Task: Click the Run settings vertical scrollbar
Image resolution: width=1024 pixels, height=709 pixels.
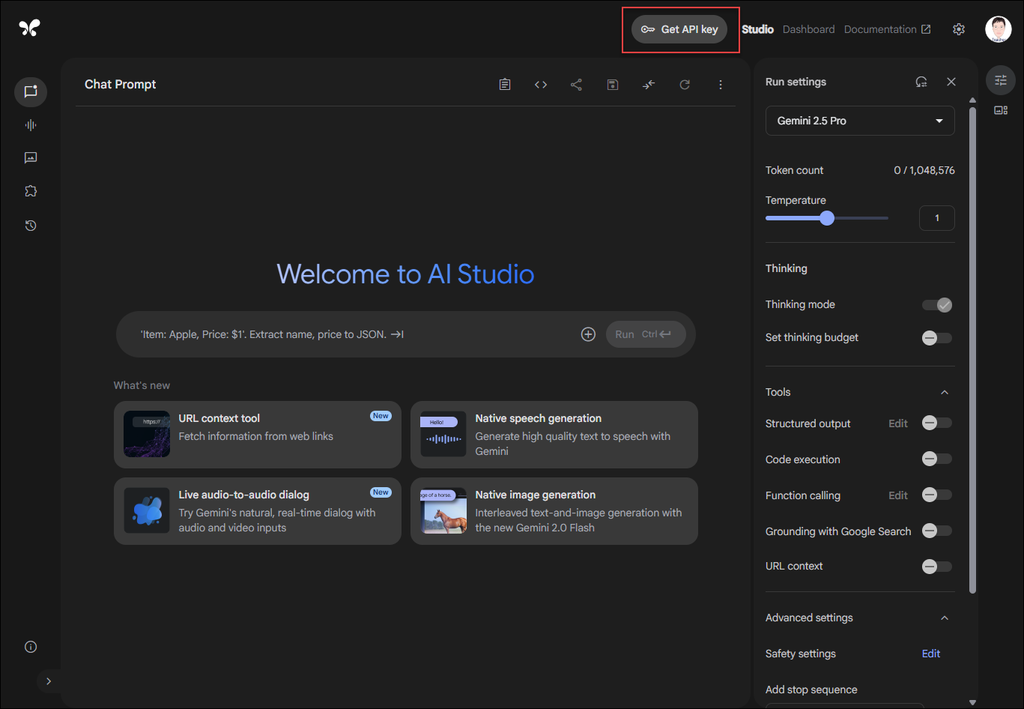Action: click(972, 351)
